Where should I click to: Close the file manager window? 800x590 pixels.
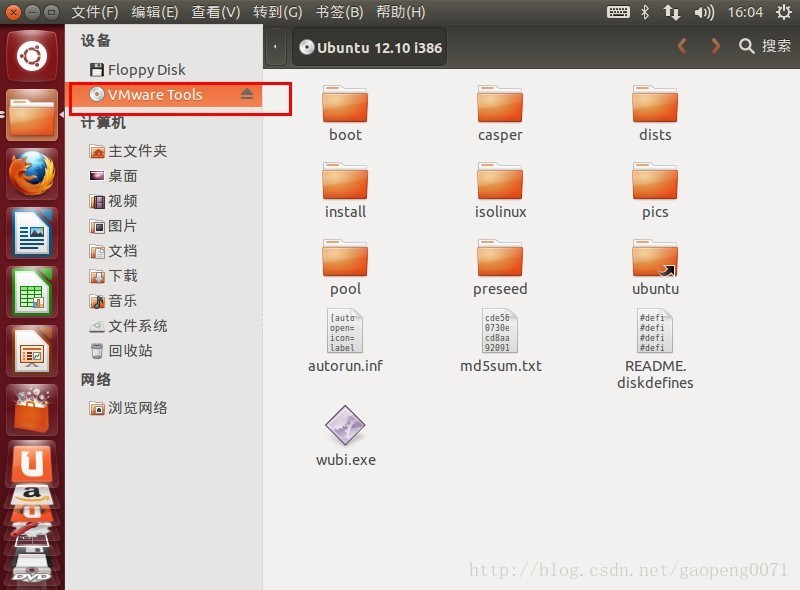[14, 12]
